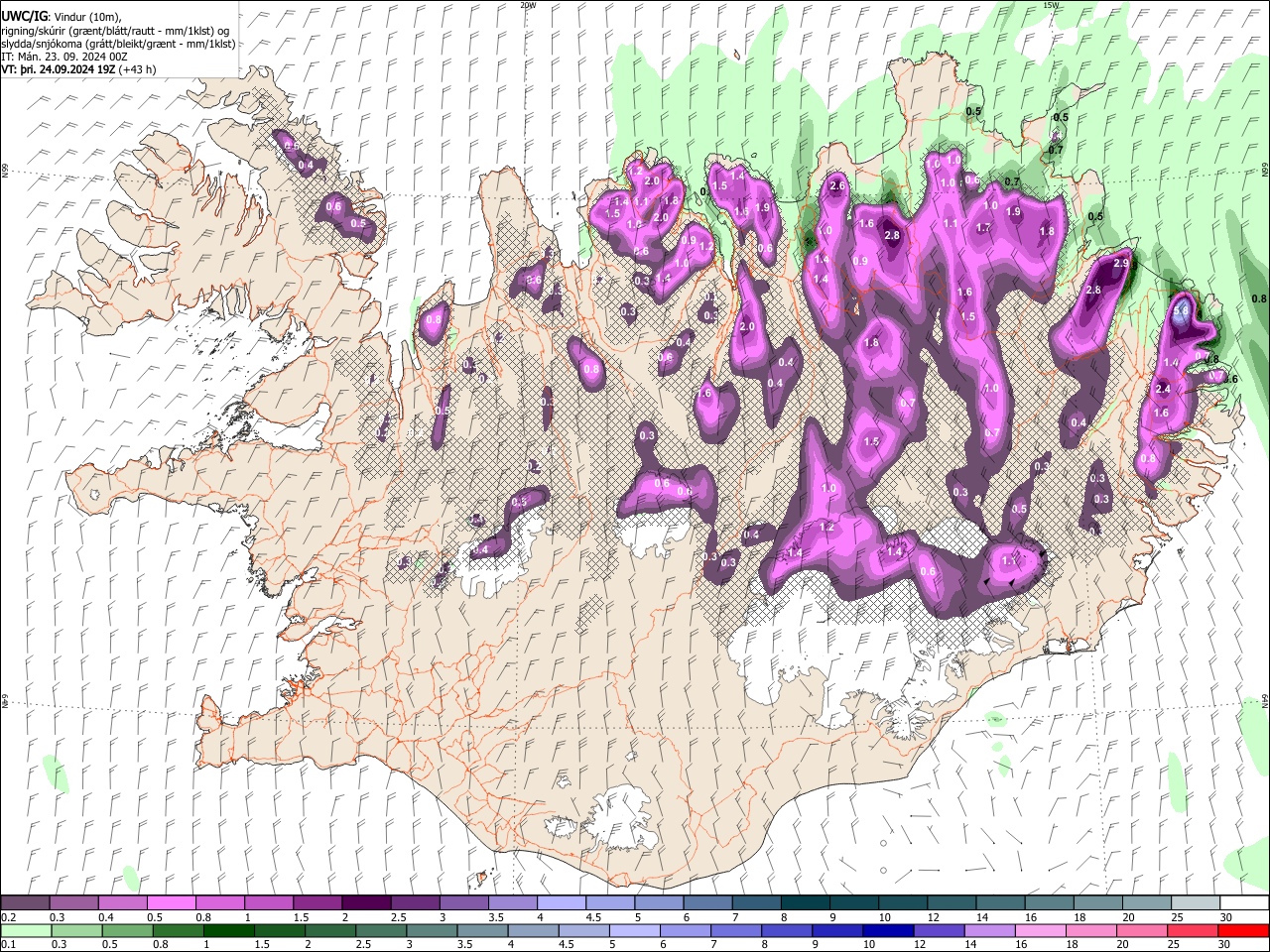Click the "64N" latitude label on the right edge
1270x952 pixels.
pos(1265,700)
